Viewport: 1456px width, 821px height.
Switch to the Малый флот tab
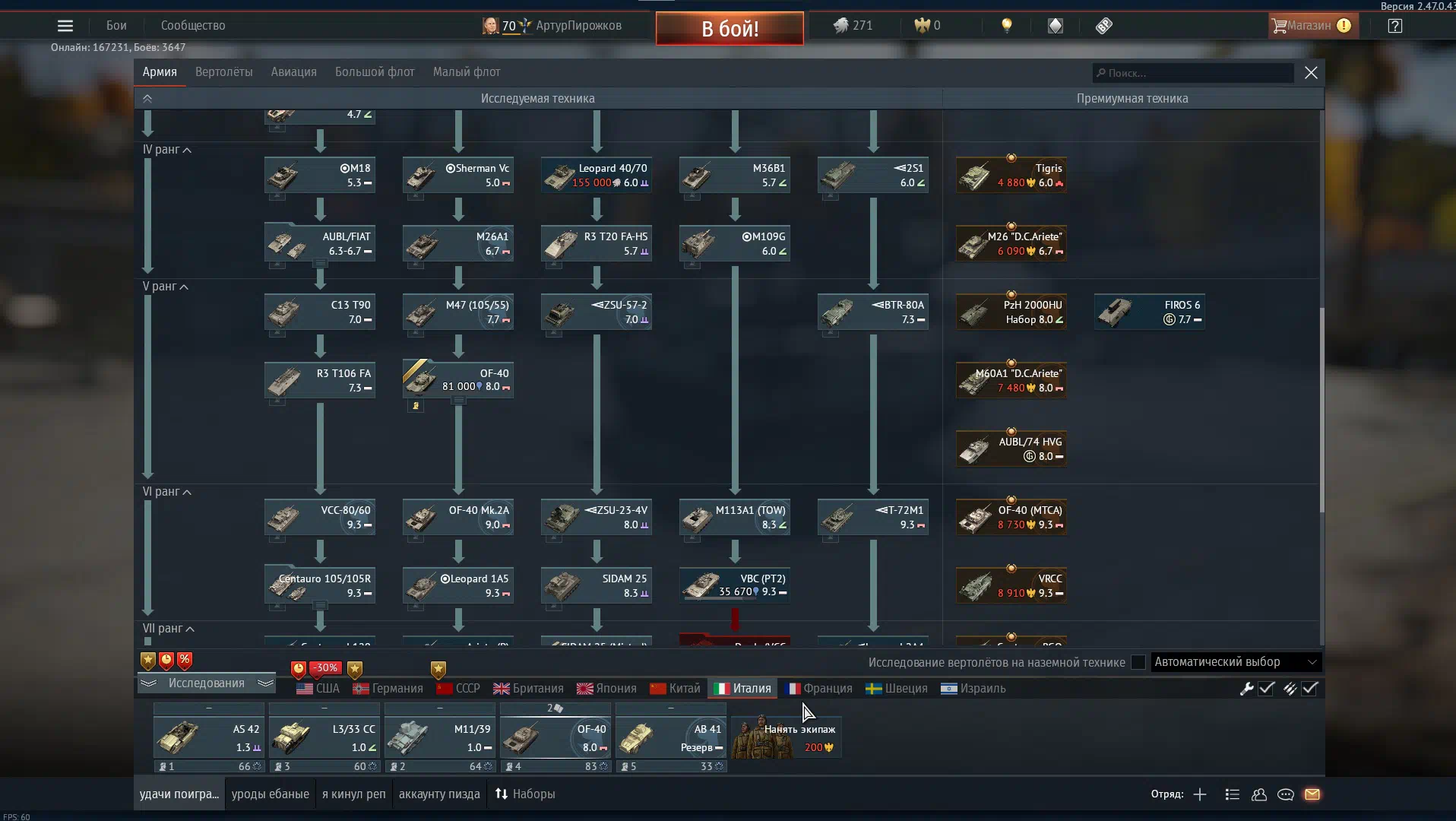coord(467,72)
